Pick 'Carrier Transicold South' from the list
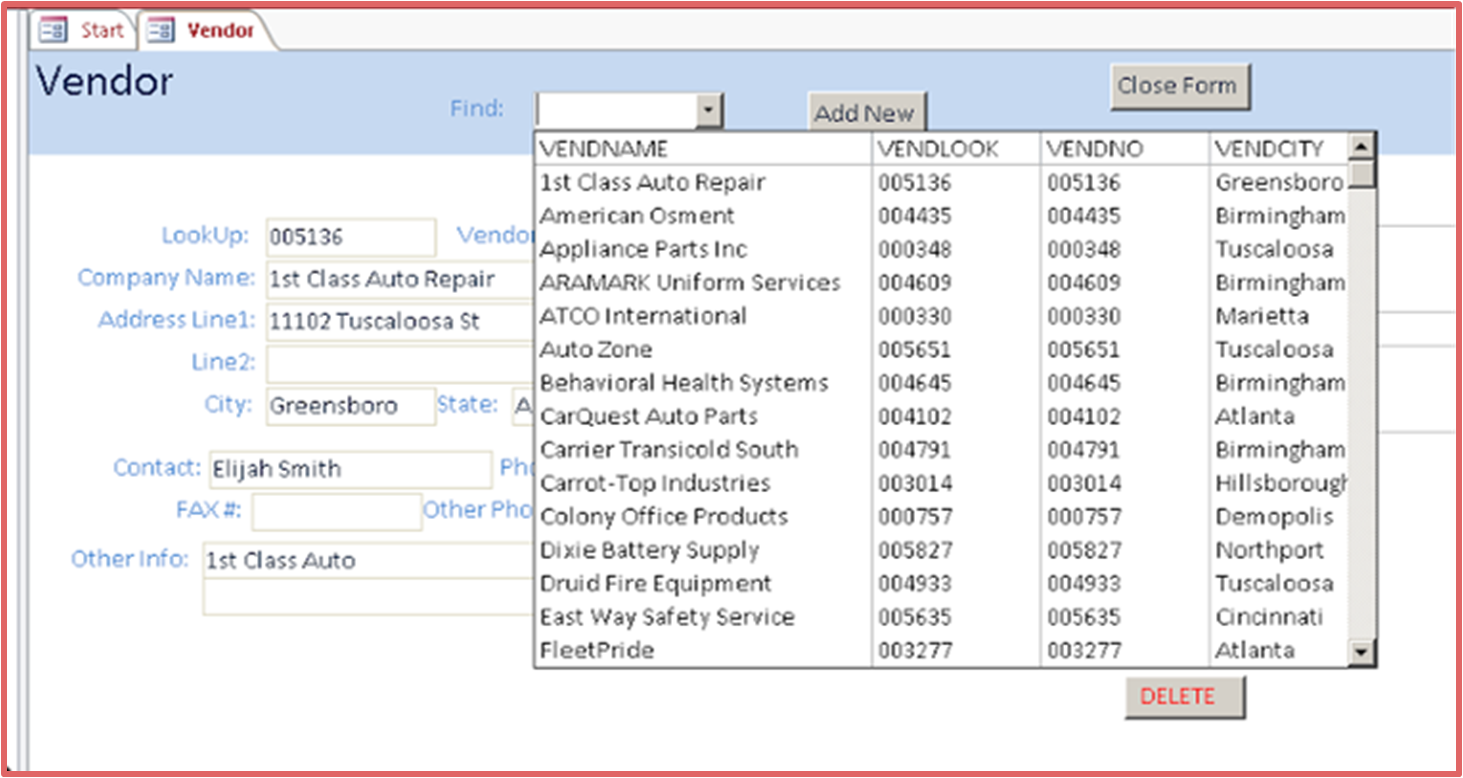Viewport: 1463px width, 778px height. 940,450
